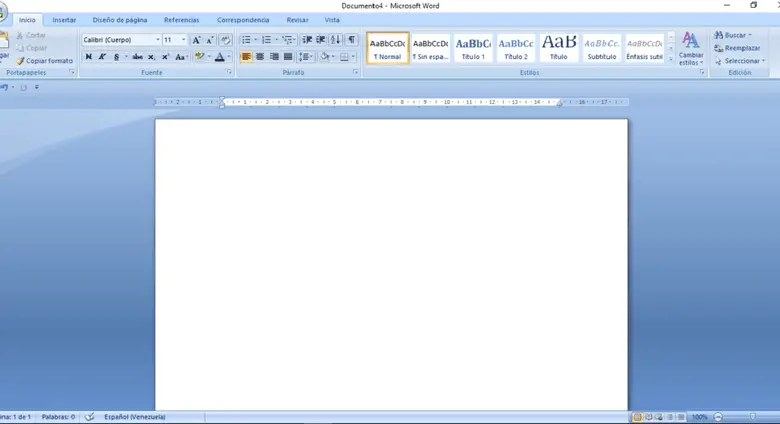Screen dimensions: 780x424
Task: Expand the Párrafo dialog launcher
Action: tap(356, 73)
